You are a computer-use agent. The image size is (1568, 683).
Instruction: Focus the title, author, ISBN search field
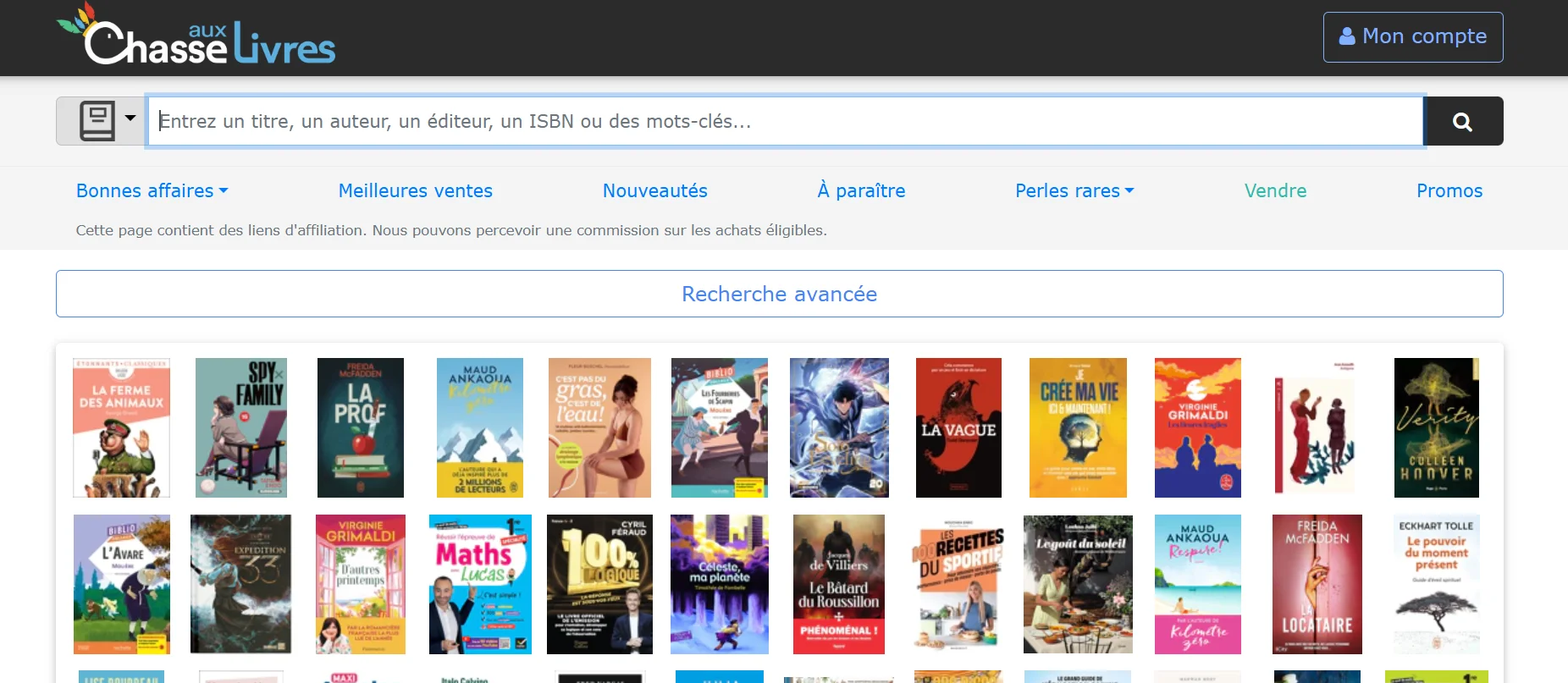[786, 121]
